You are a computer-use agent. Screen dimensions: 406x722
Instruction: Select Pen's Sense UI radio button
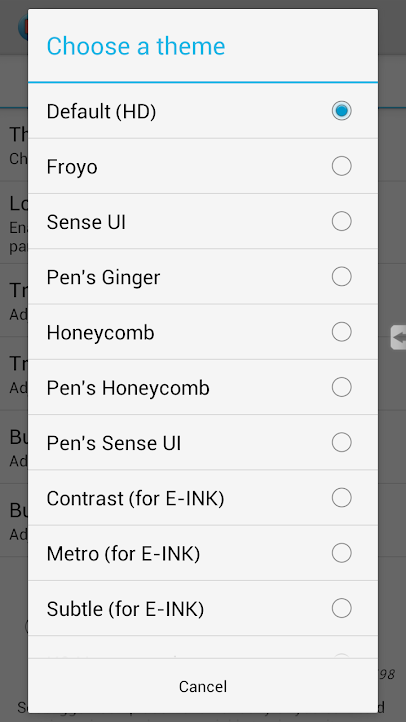point(342,443)
